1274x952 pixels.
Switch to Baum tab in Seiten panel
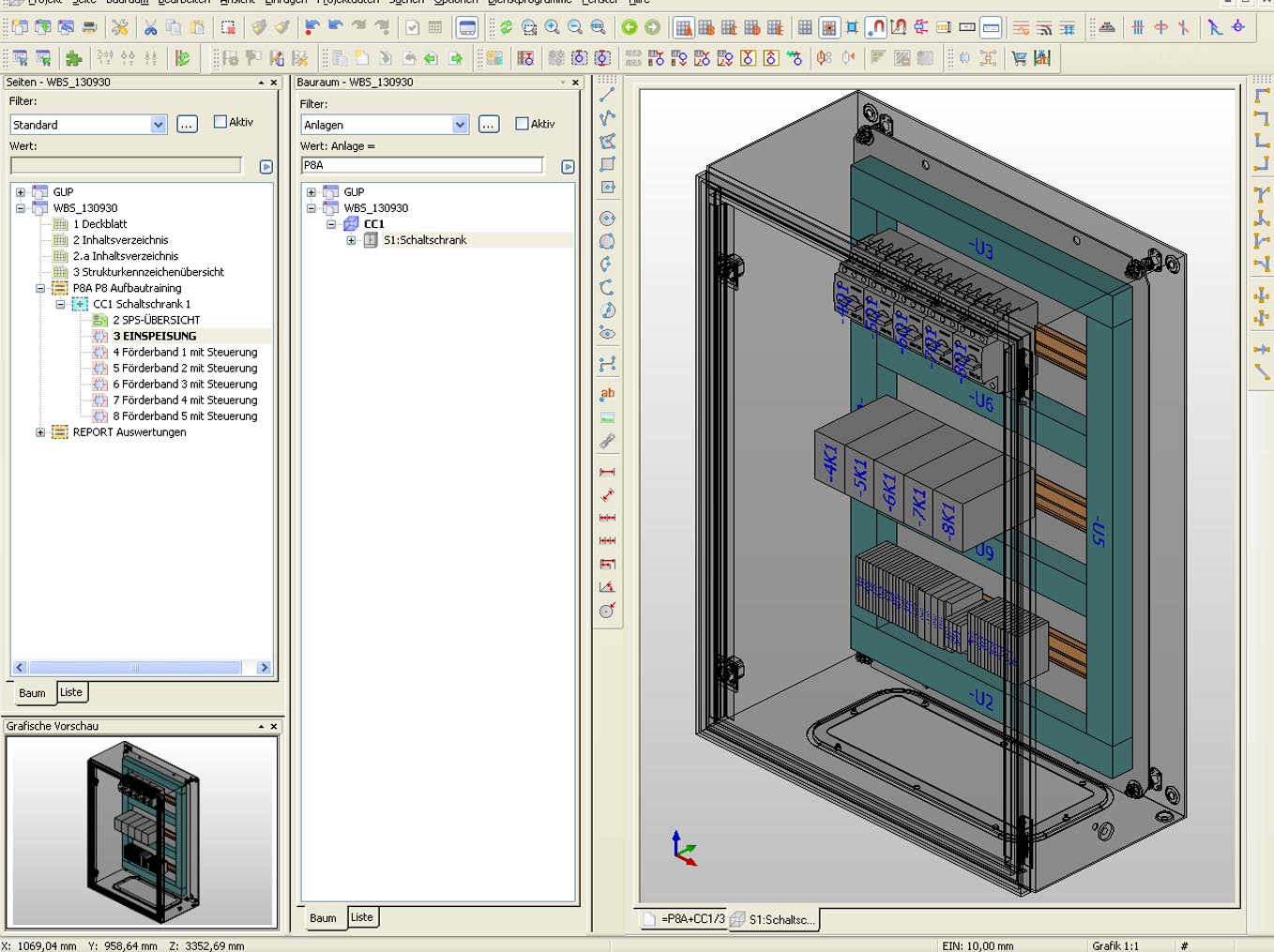click(33, 693)
